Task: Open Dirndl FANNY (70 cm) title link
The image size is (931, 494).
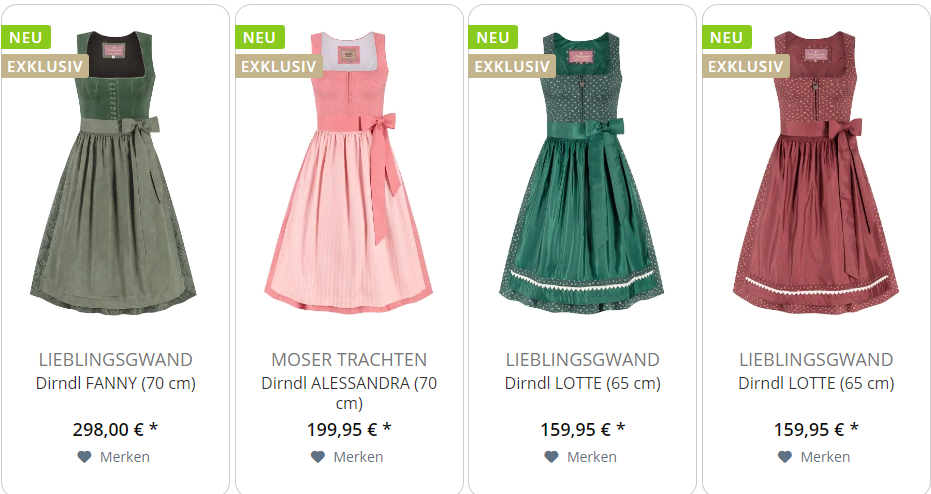Action: coord(116,383)
